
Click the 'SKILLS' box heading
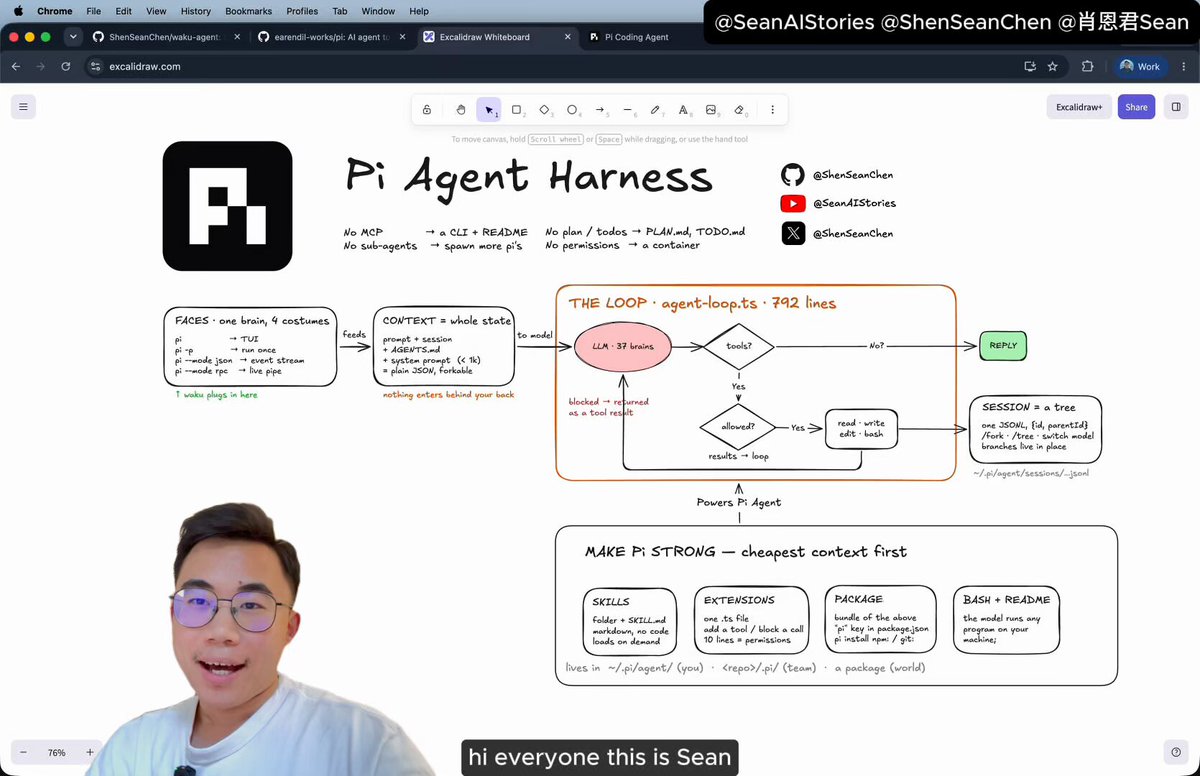[611, 602]
